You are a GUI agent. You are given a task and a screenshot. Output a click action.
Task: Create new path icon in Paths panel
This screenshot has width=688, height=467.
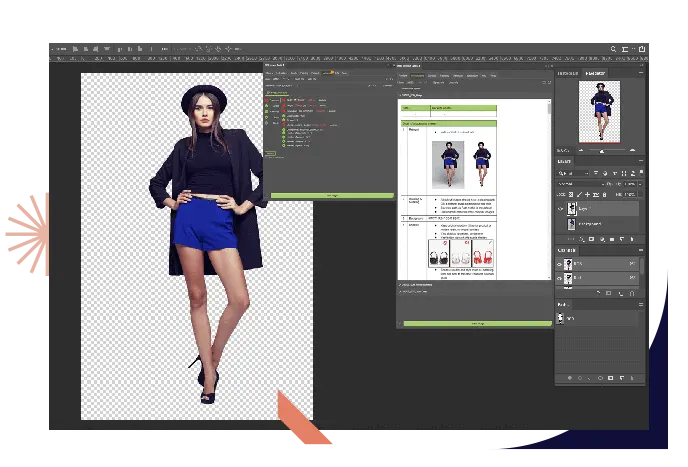(622, 378)
